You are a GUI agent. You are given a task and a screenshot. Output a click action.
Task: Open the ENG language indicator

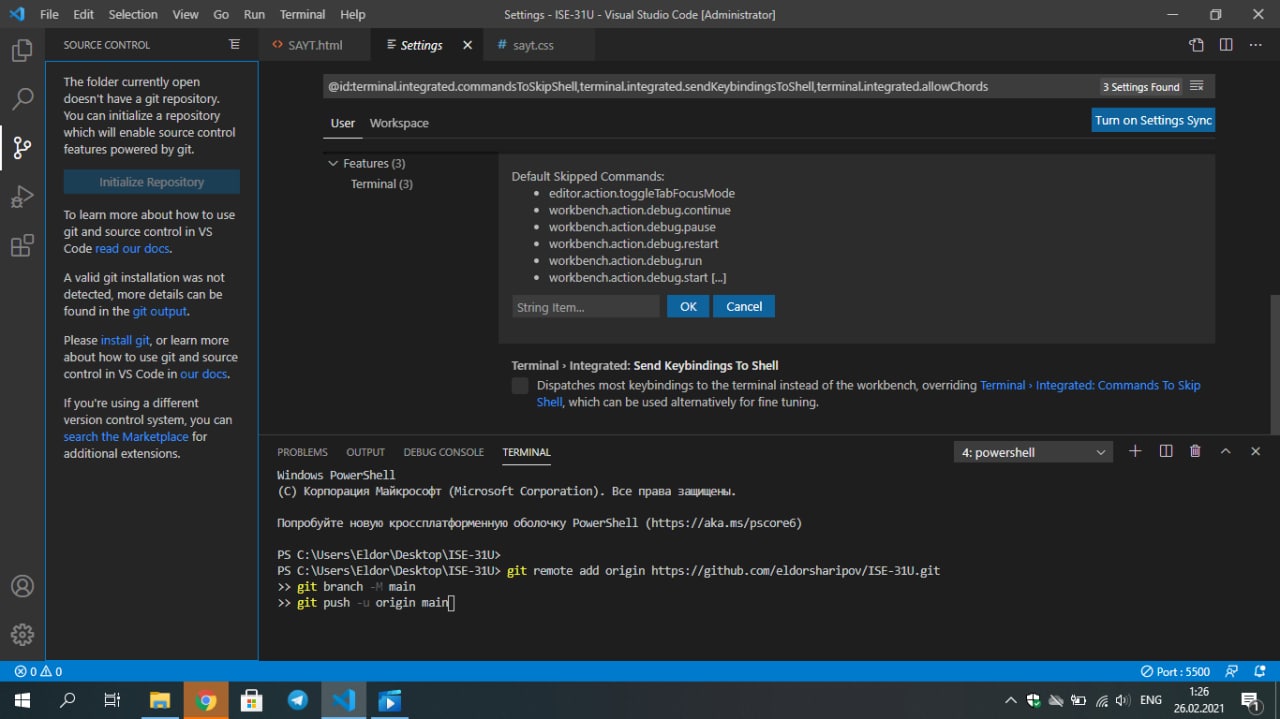point(1151,700)
